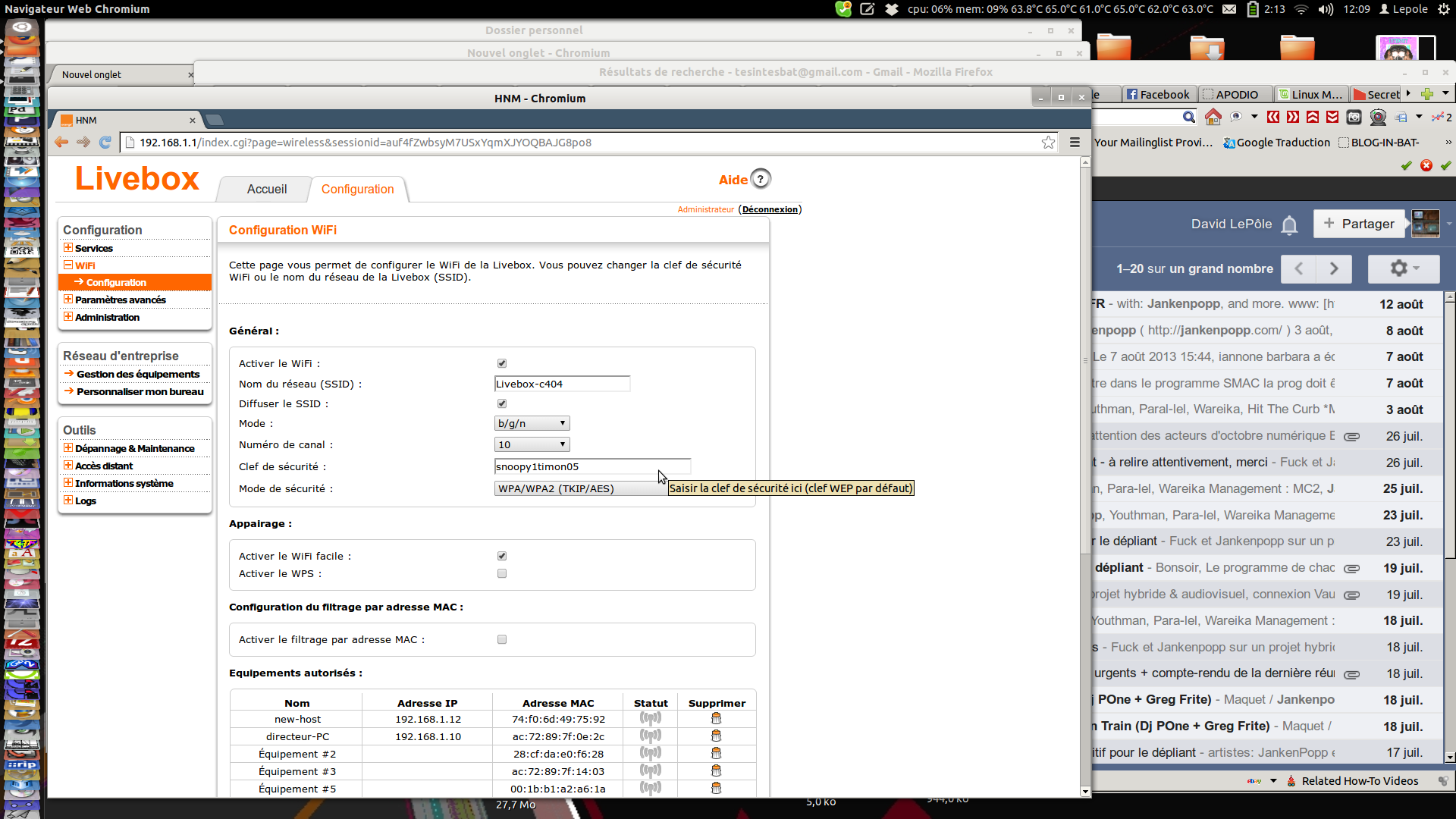Enable the Activer le WPS checkbox
Image resolution: width=1456 pixels, height=819 pixels.
(x=502, y=573)
